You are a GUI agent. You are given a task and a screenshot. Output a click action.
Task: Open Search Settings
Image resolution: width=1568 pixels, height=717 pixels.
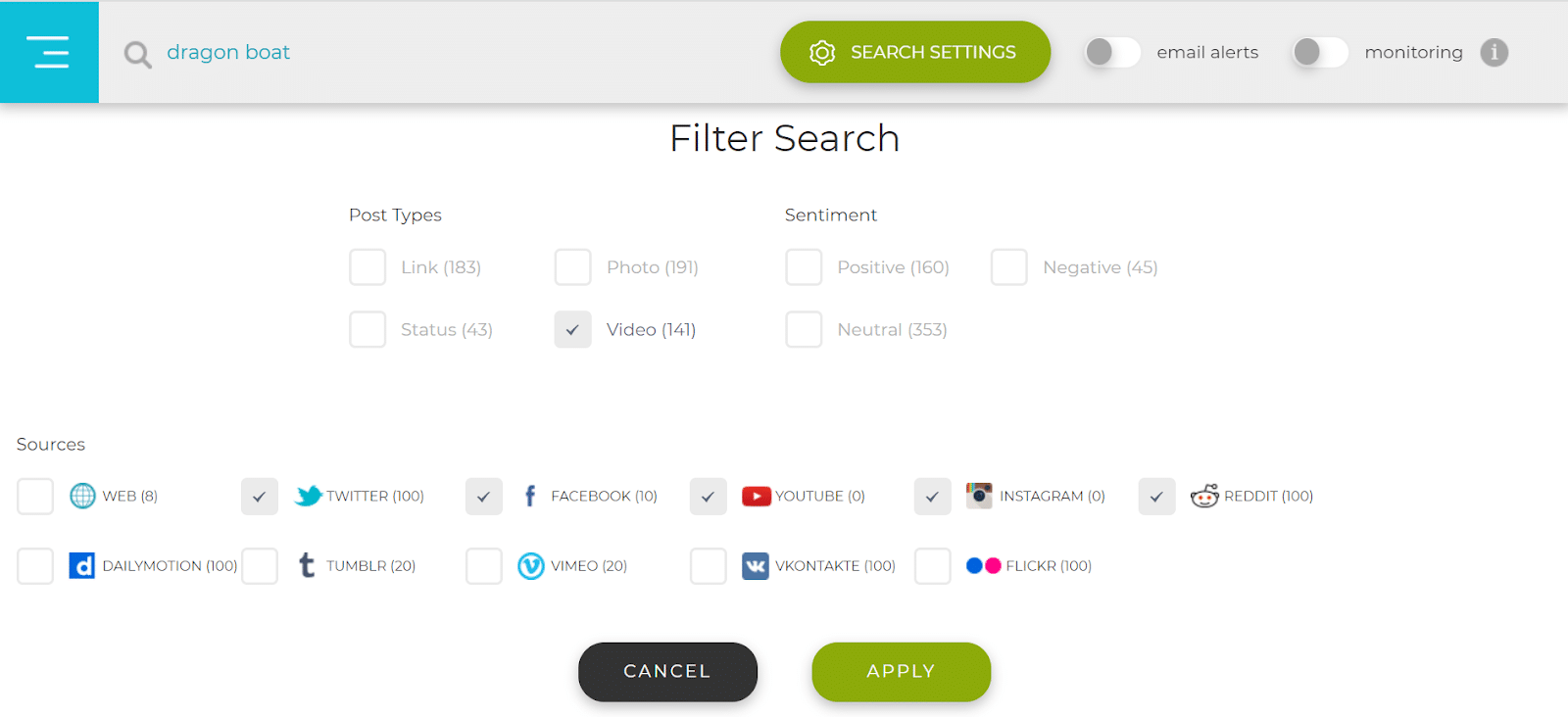click(x=913, y=52)
